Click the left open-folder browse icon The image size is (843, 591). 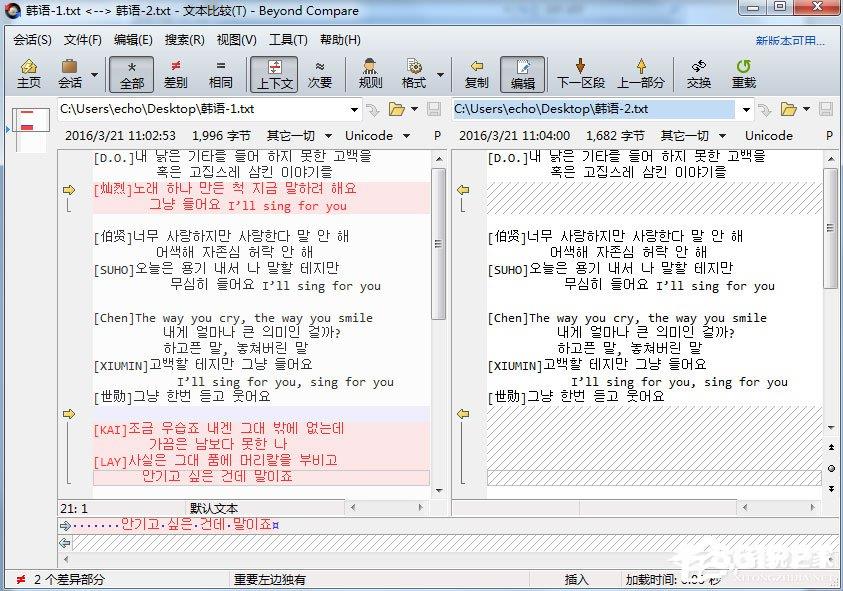pos(397,109)
